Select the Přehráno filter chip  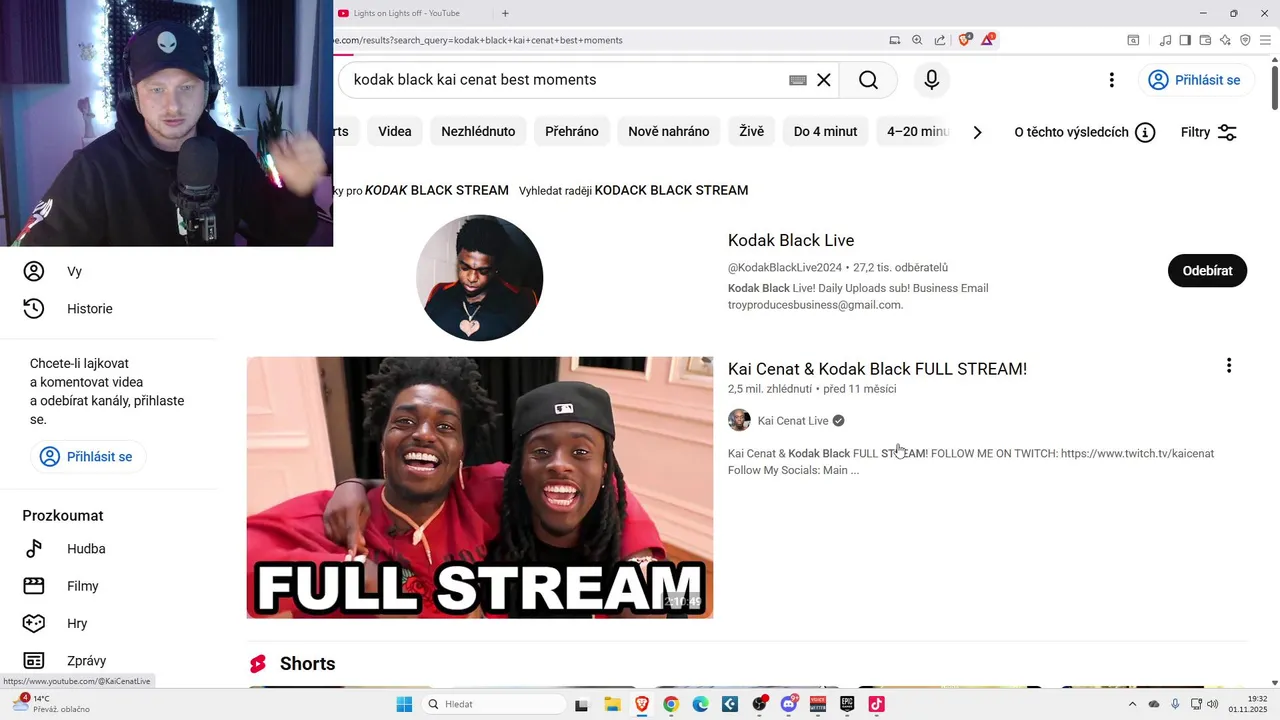pyautogui.click(x=572, y=131)
